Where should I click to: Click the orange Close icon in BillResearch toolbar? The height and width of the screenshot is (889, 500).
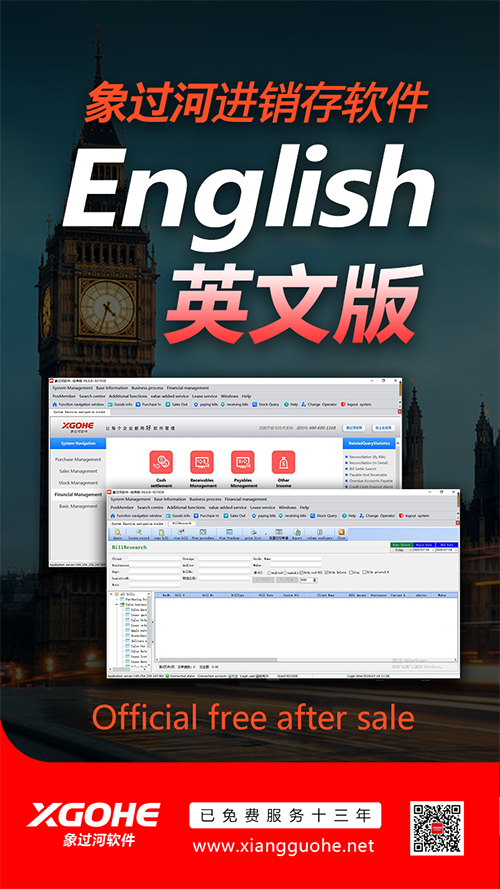(341, 532)
